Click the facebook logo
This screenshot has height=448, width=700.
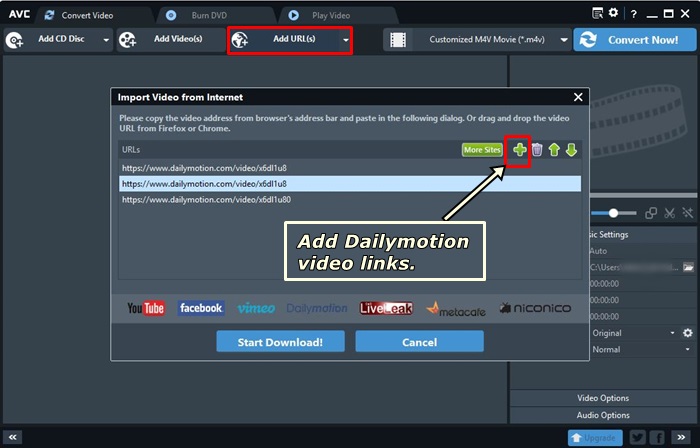[201, 308]
